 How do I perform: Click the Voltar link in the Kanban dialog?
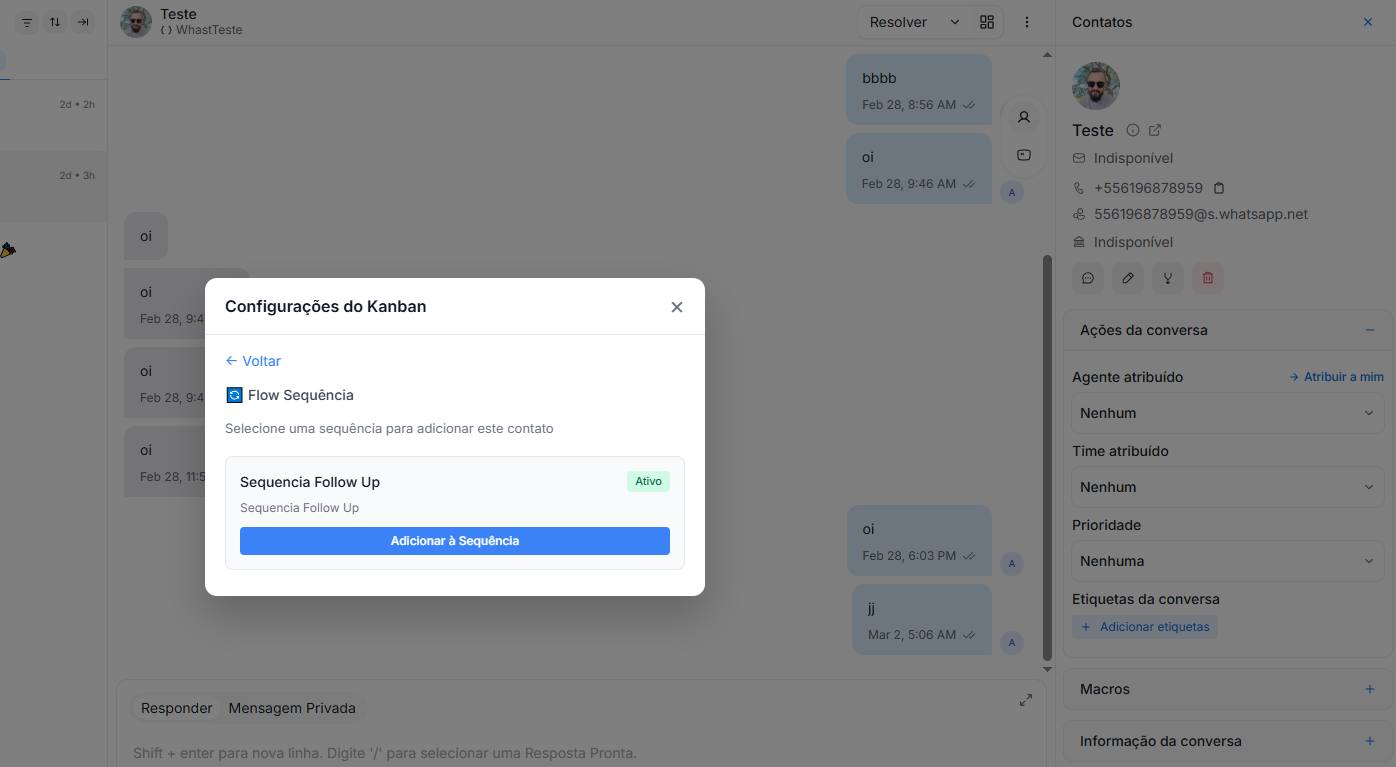click(252, 361)
